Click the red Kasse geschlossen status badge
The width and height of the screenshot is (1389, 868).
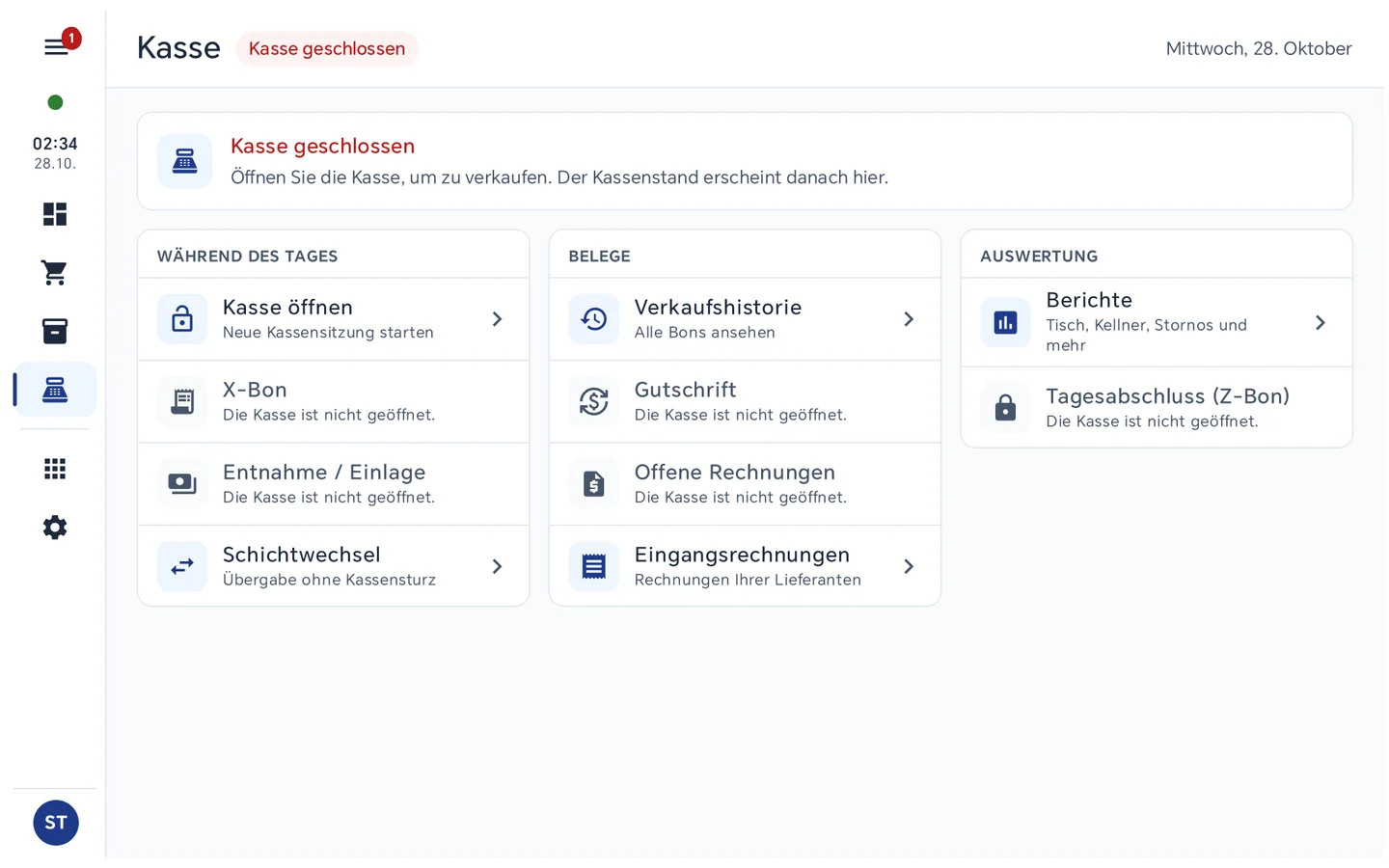point(327,48)
